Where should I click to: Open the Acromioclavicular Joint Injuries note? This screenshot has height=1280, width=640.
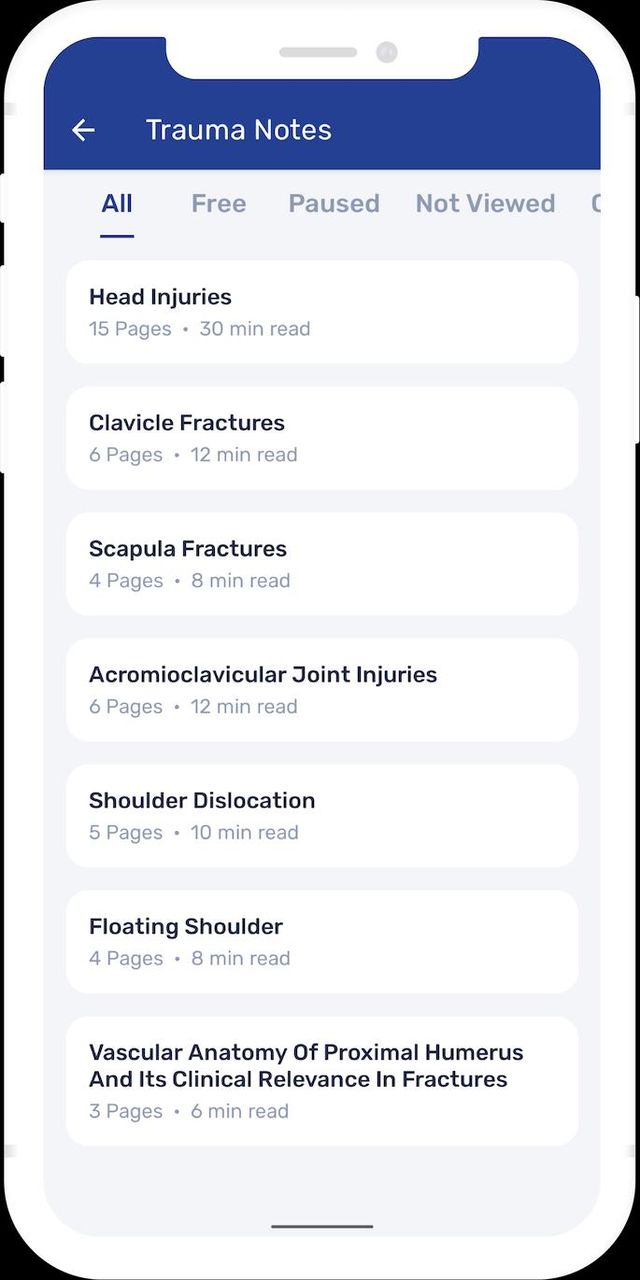click(320, 688)
